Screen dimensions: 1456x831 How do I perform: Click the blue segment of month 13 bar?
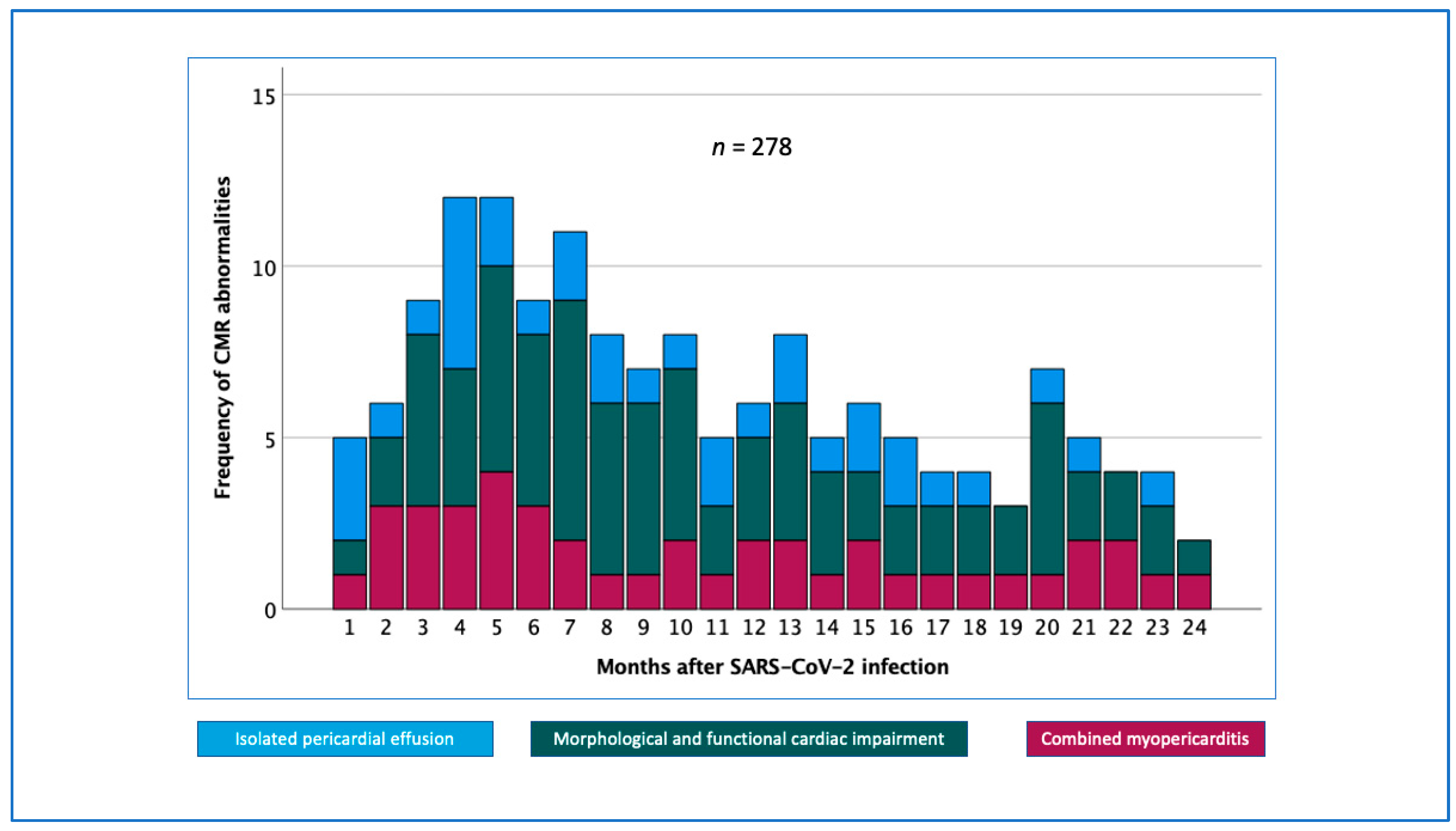tap(790, 369)
